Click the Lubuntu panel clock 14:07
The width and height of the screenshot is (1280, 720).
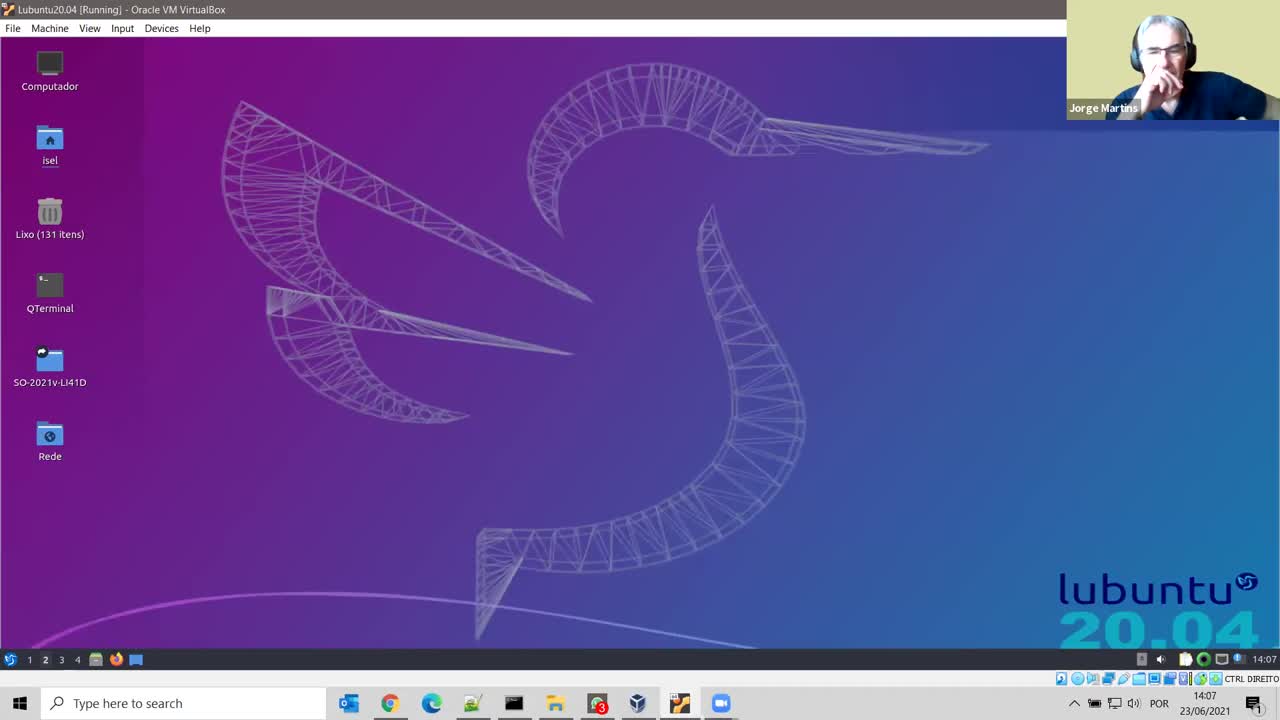[1264, 659]
